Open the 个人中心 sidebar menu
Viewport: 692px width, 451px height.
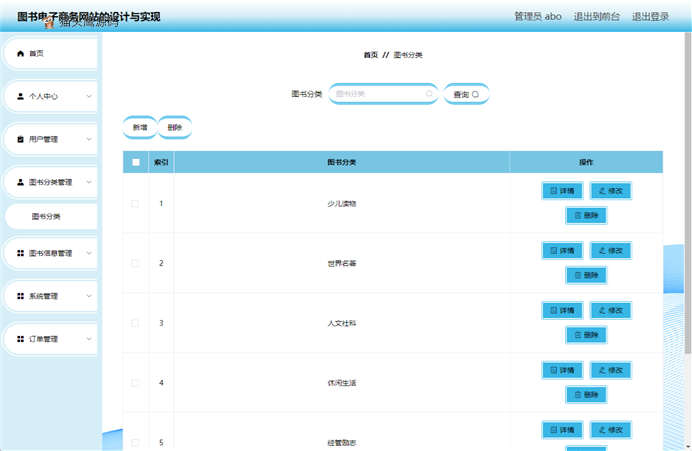click(x=51, y=96)
